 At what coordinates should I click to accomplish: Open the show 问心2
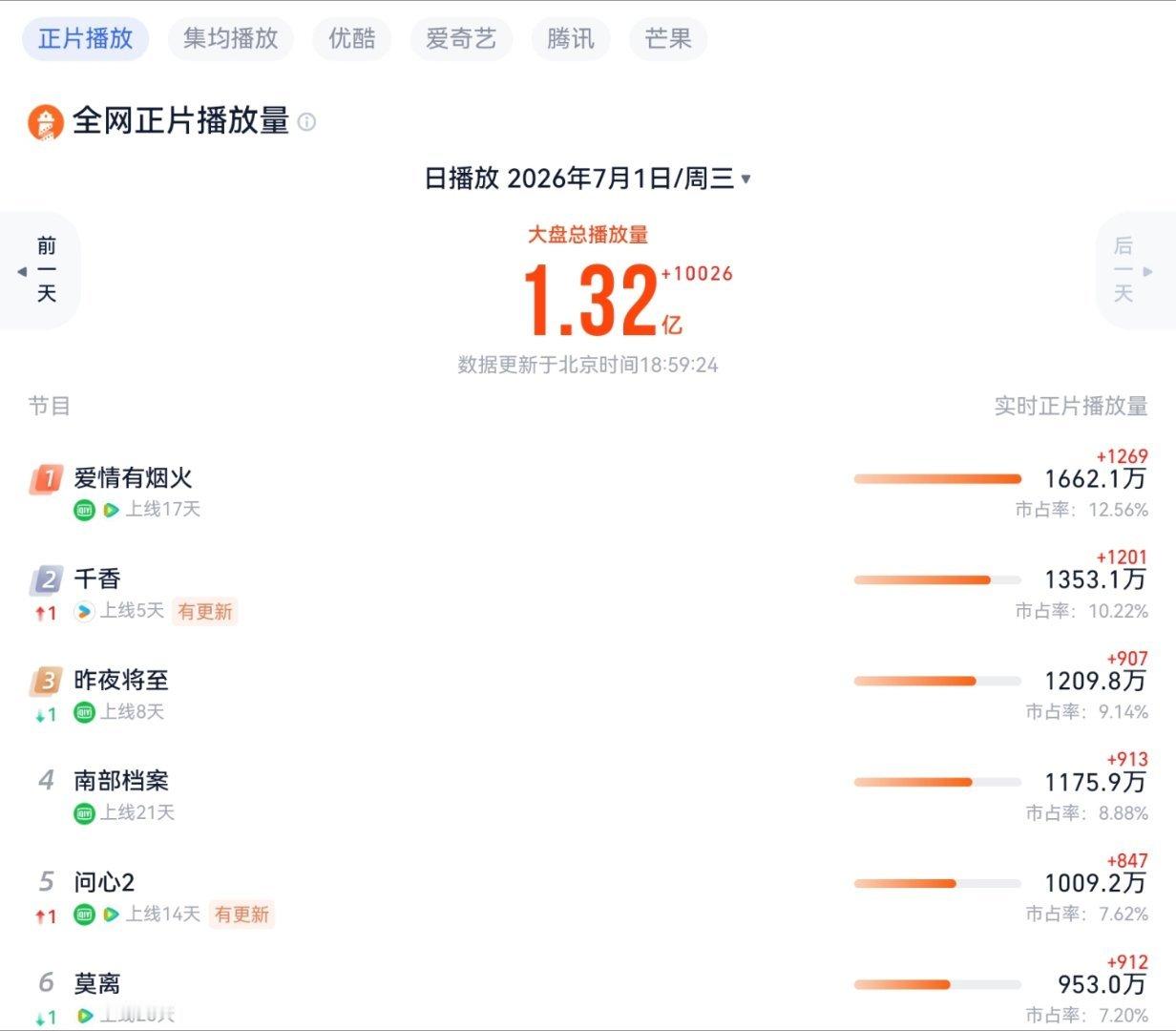[x=104, y=882]
